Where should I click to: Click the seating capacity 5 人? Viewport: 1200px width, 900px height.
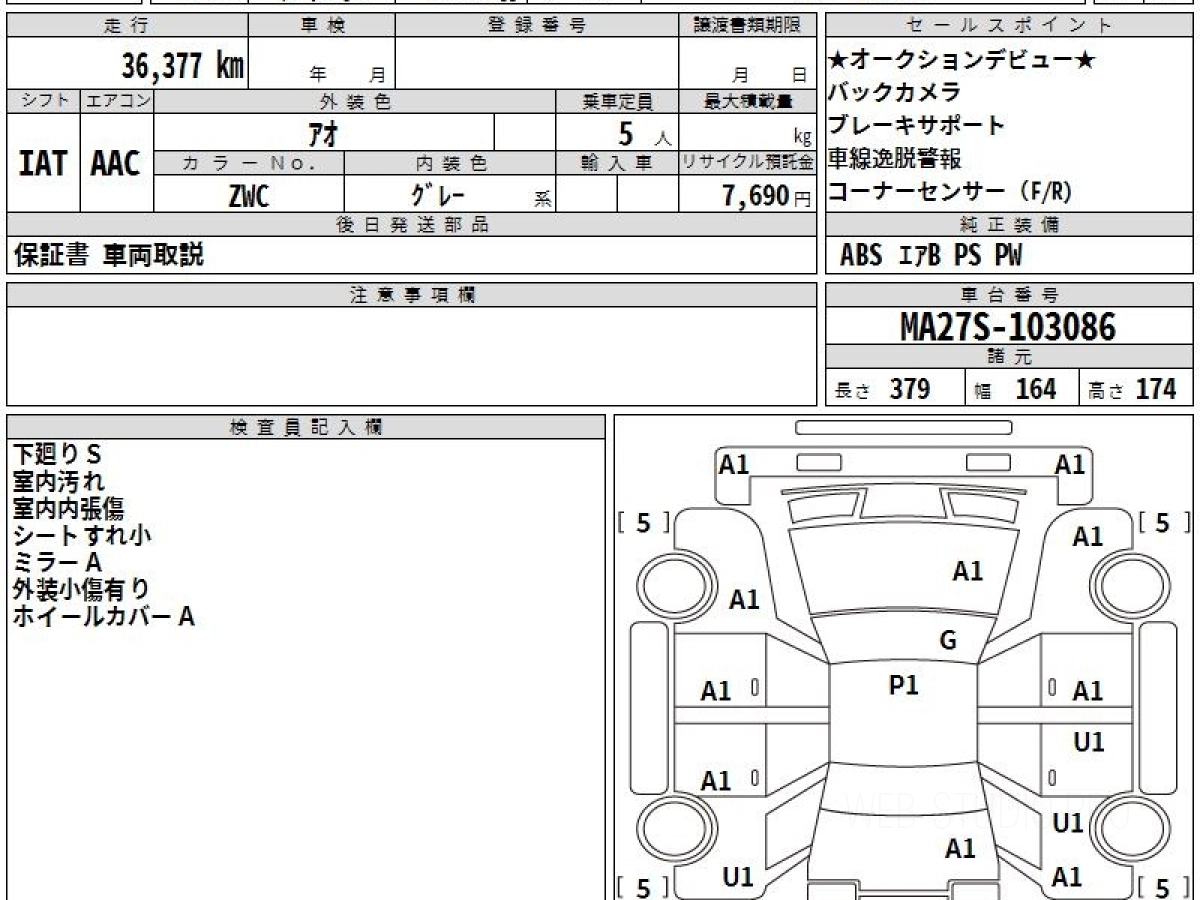pyautogui.click(x=644, y=133)
